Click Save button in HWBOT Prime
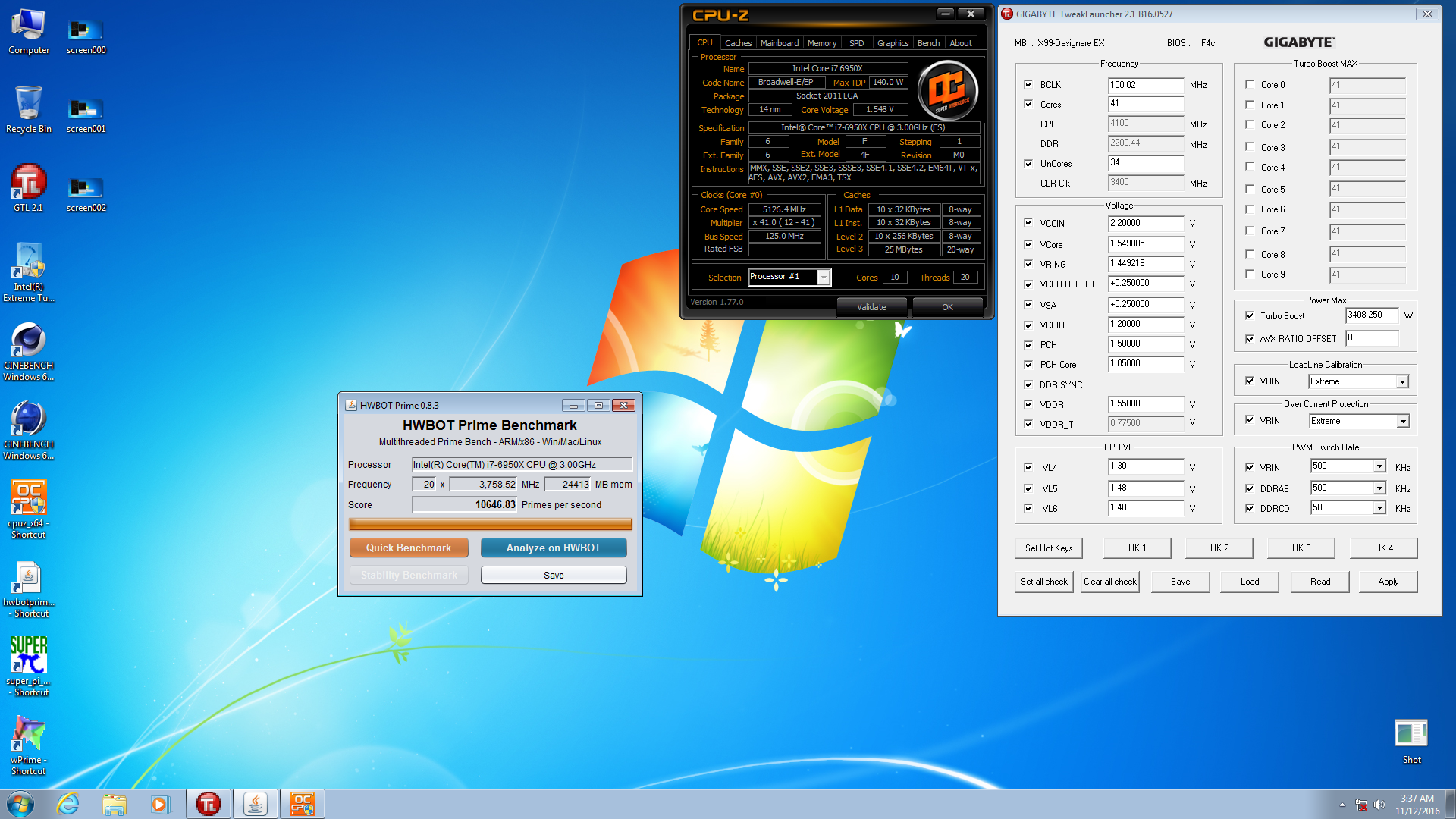Viewport: 1456px width, 819px height. point(554,575)
